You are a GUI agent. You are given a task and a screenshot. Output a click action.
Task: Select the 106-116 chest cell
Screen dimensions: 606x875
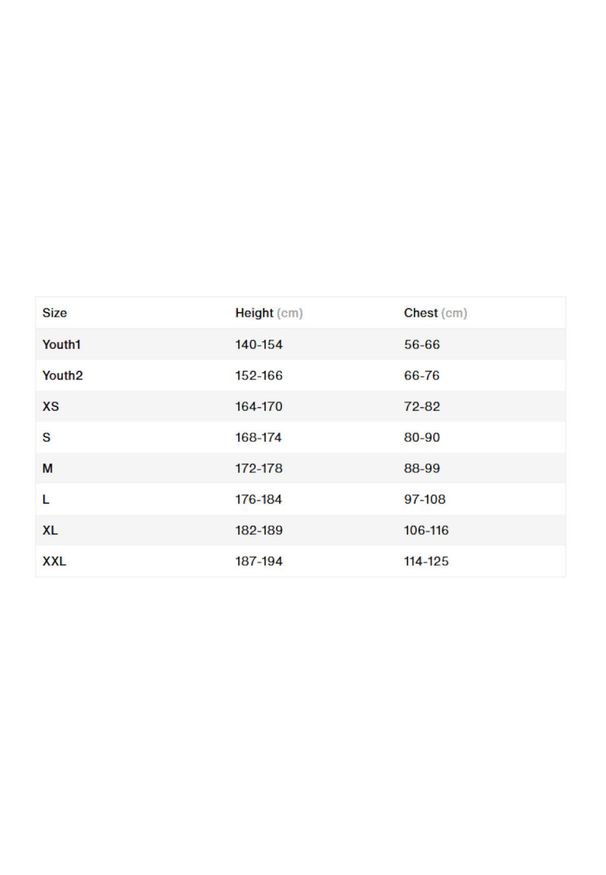(x=426, y=530)
